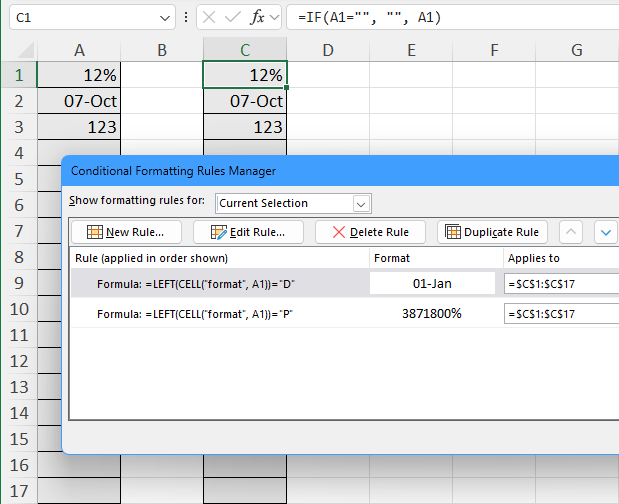Click into the formula bar text =IF(A1="", "", A1)
This screenshot has height=504, width=619.
coord(370,17)
